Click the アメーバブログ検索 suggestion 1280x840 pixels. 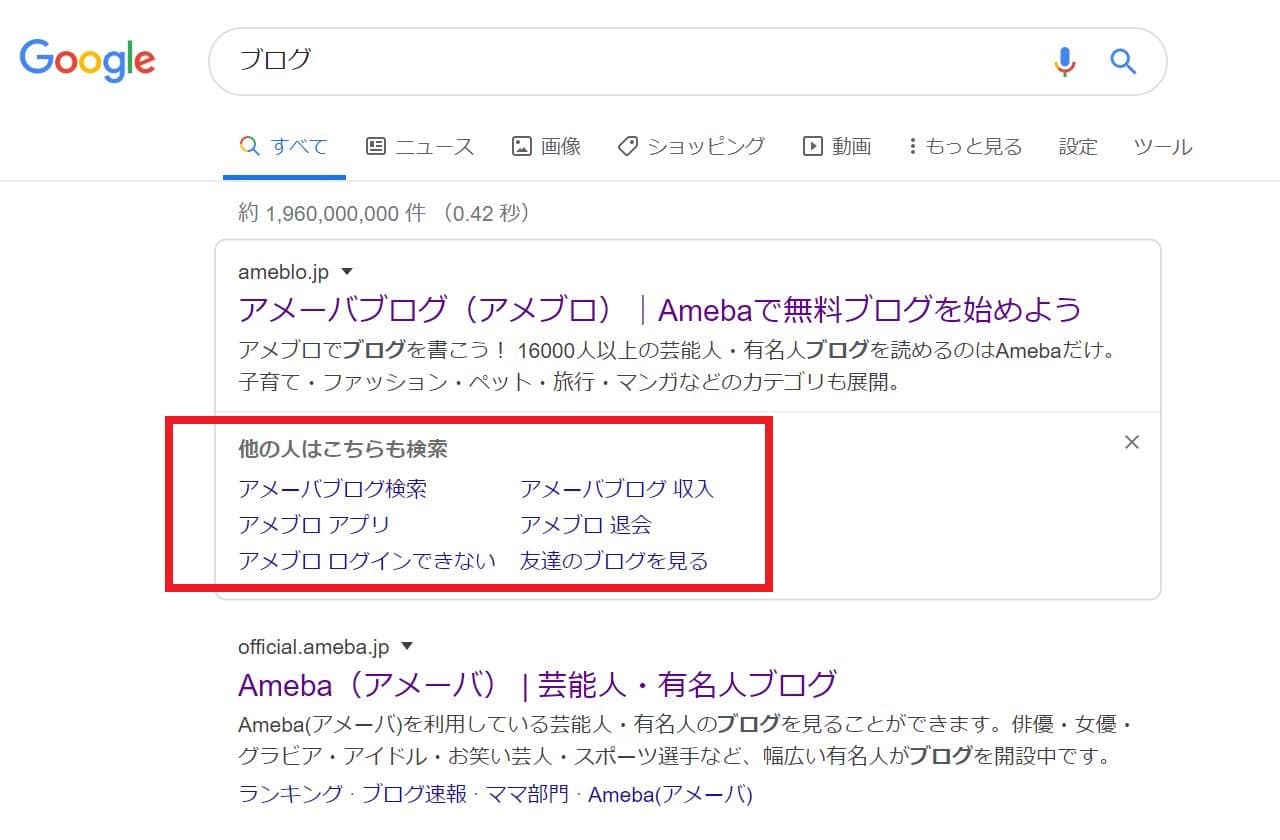click(x=333, y=489)
